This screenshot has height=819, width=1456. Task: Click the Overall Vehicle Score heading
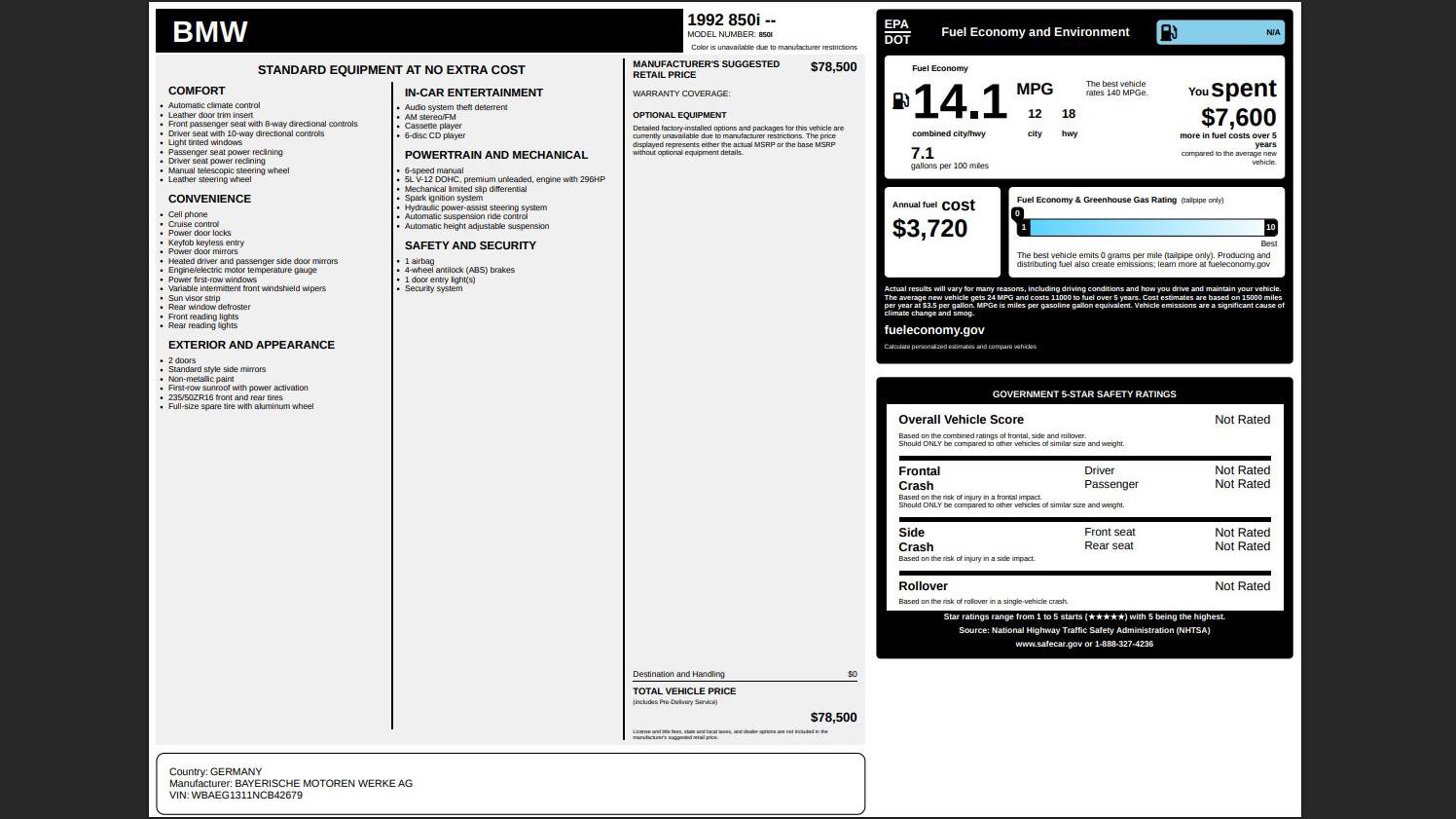[x=961, y=420]
